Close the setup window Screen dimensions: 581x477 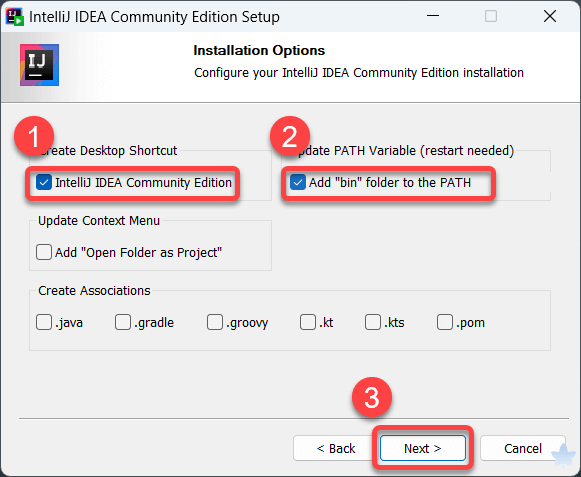click(550, 16)
